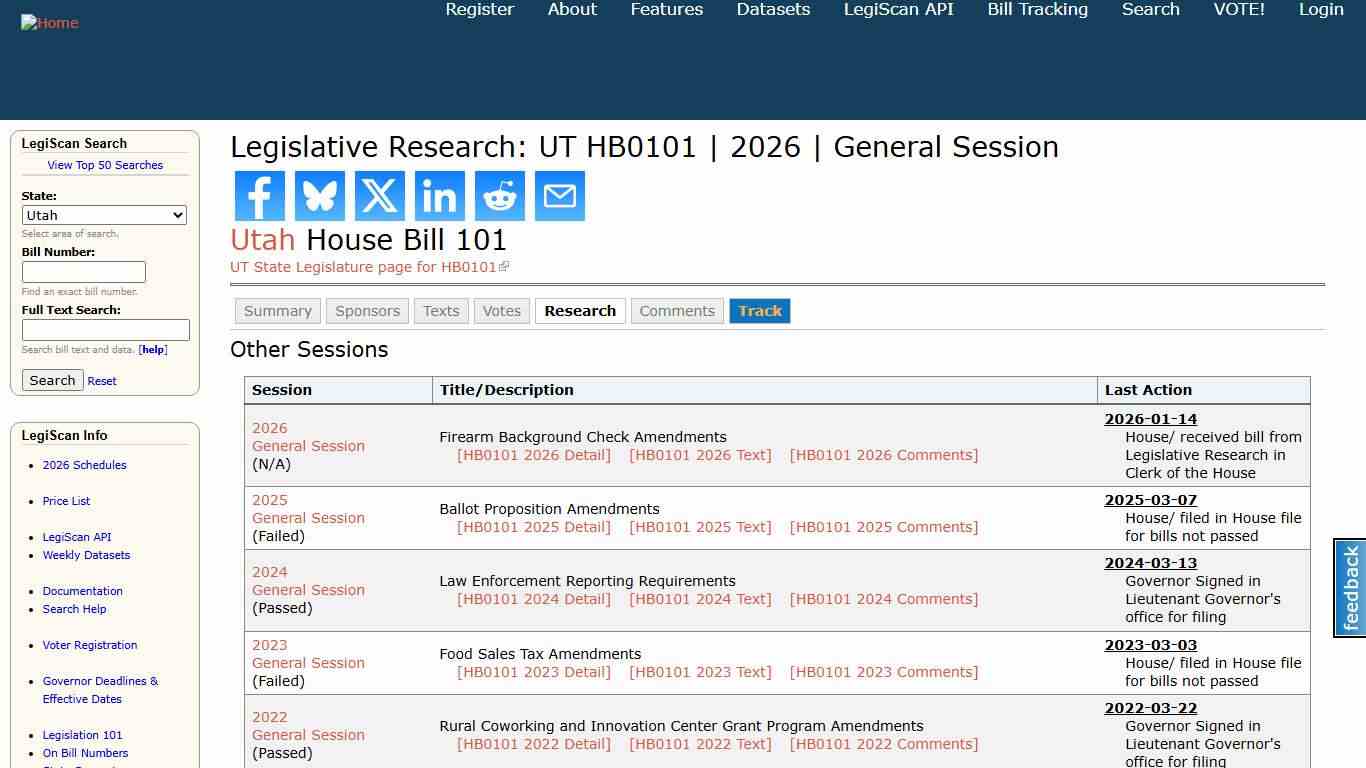The height and width of the screenshot is (768, 1366).
Task: Select the Track tab
Action: [760, 311]
